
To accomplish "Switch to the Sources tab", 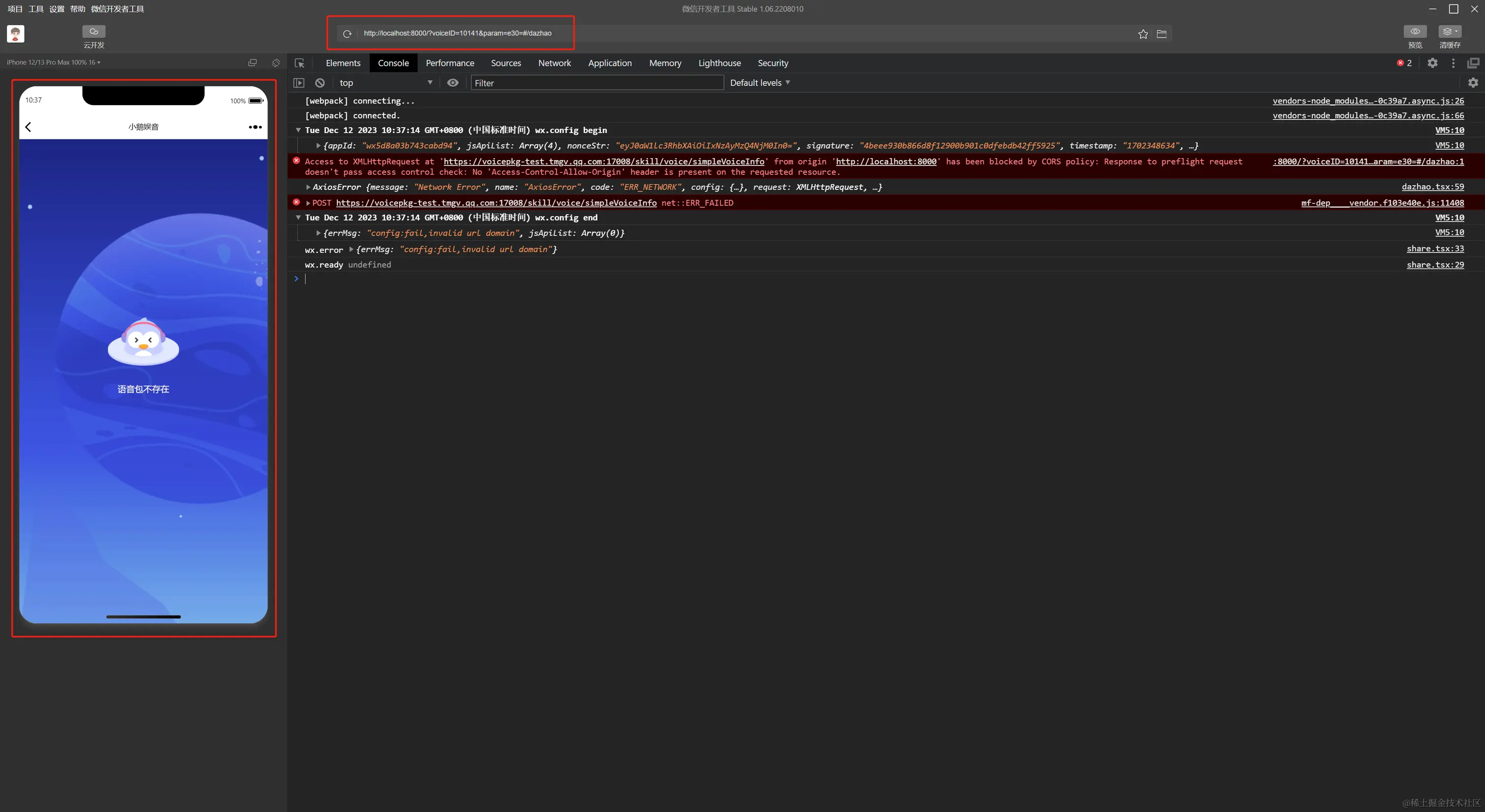I will pyautogui.click(x=506, y=63).
